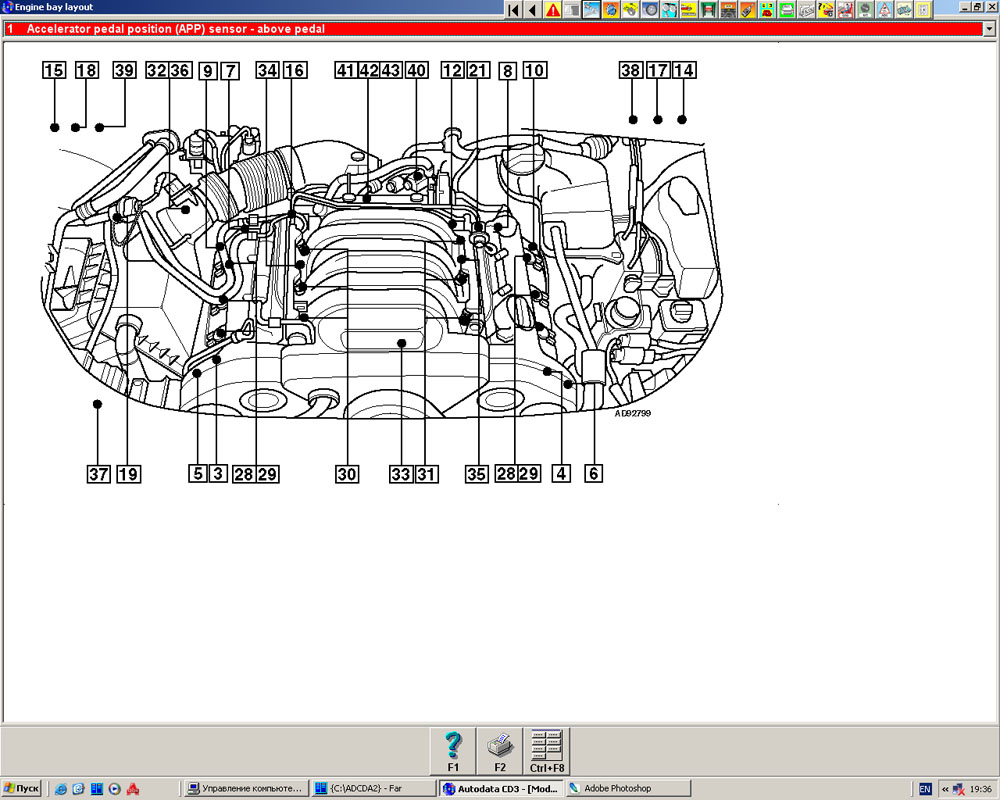
Task: Open help with the F1 question mark icon
Action: (x=453, y=751)
